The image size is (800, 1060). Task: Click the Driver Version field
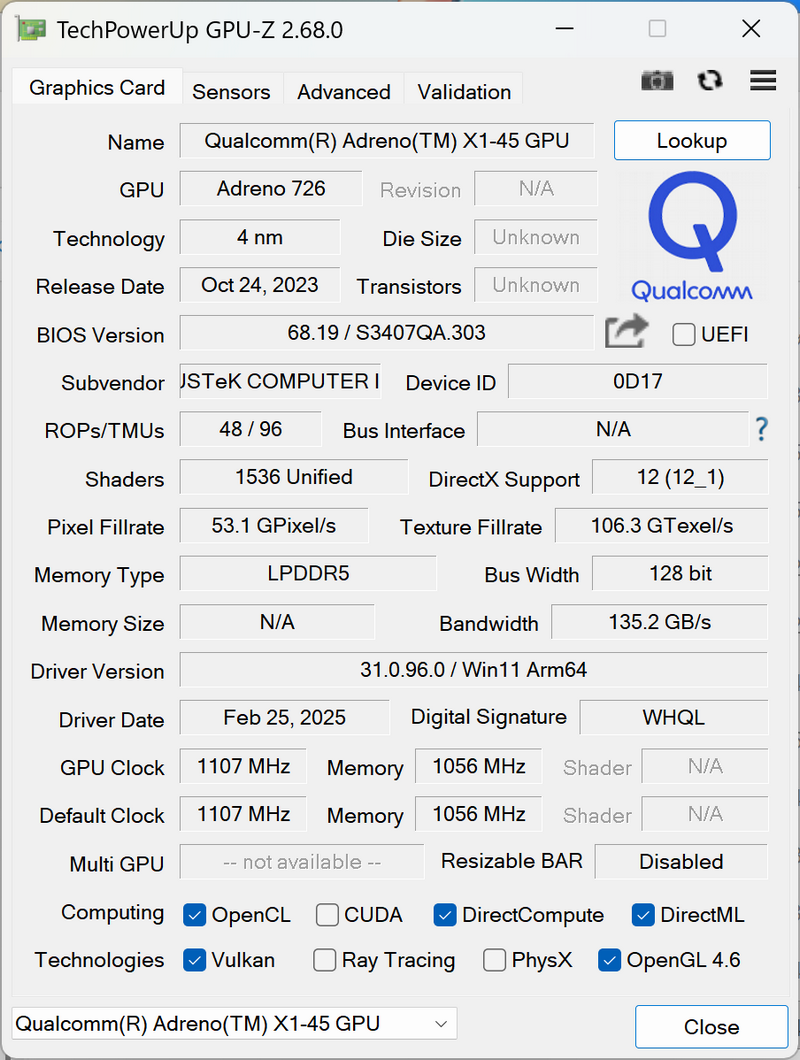pos(473,670)
